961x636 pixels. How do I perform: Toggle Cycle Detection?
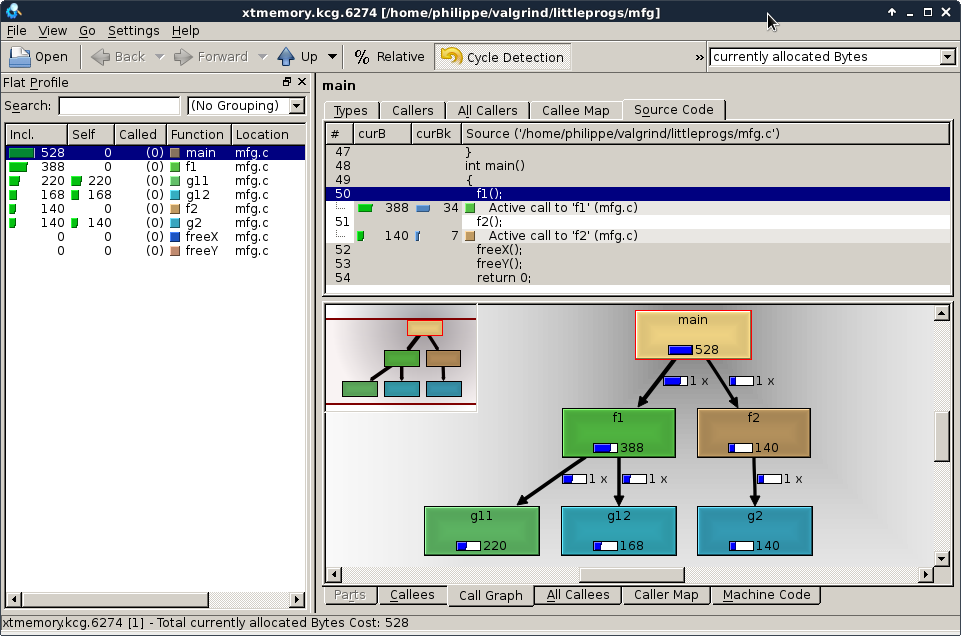(x=503, y=57)
